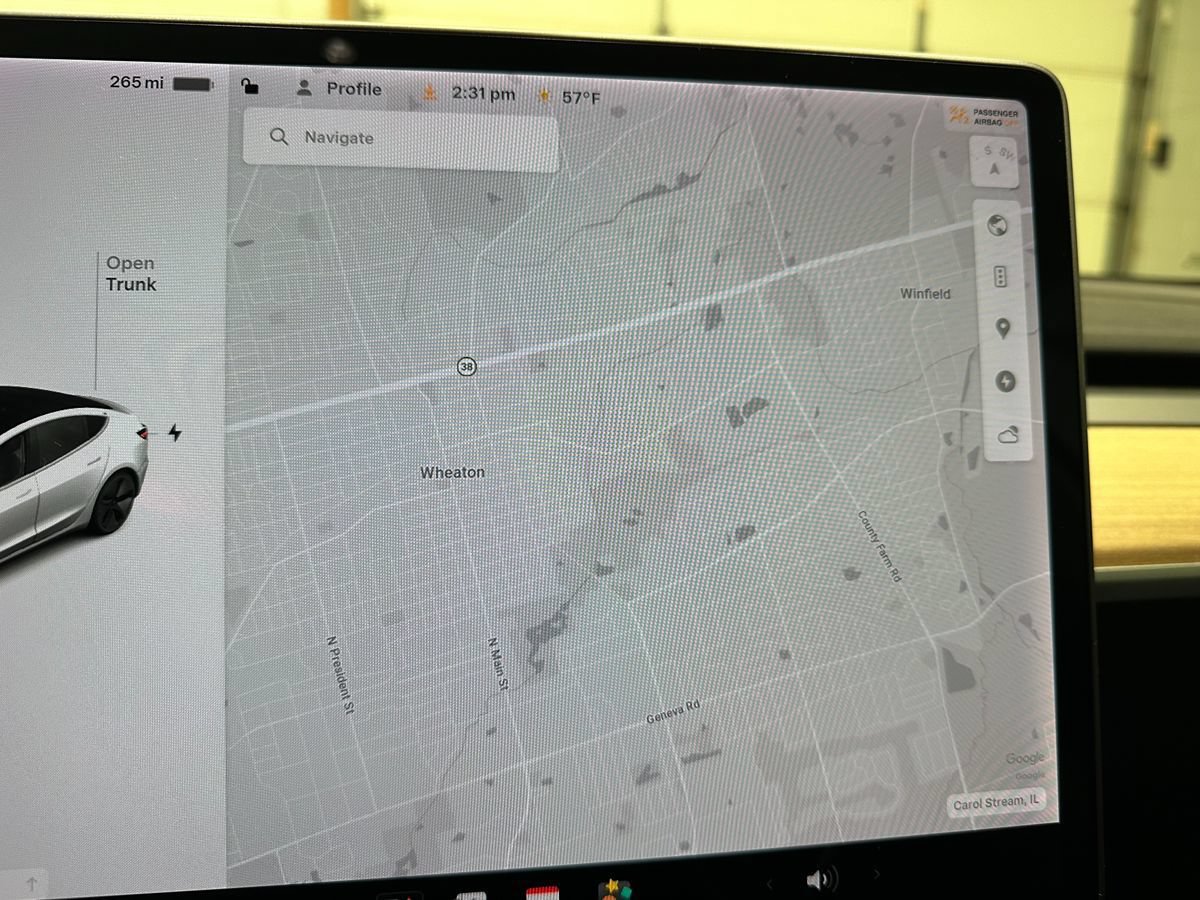Toggle weather cloud overlay icon
This screenshot has width=1200, height=900.
pyautogui.click(x=1009, y=434)
